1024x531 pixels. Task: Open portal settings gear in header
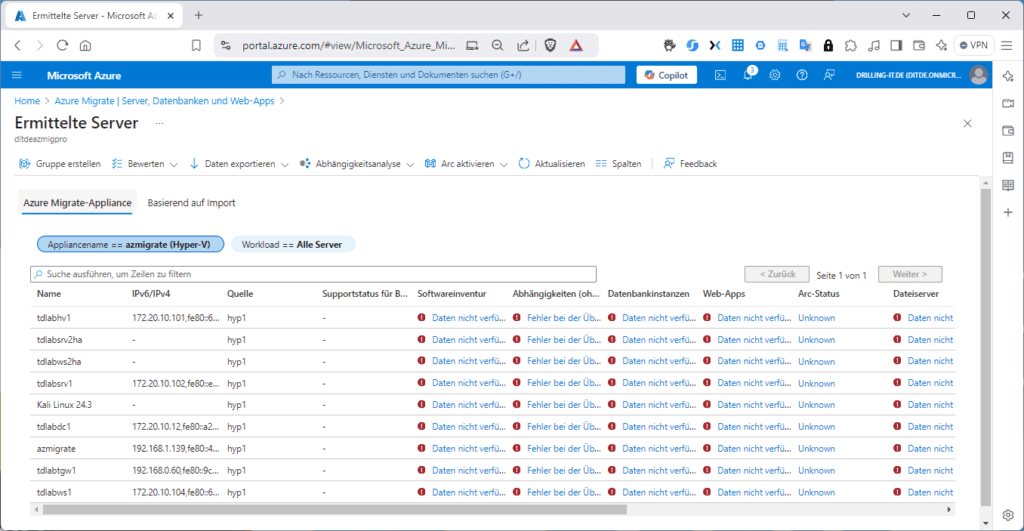[x=775, y=75]
